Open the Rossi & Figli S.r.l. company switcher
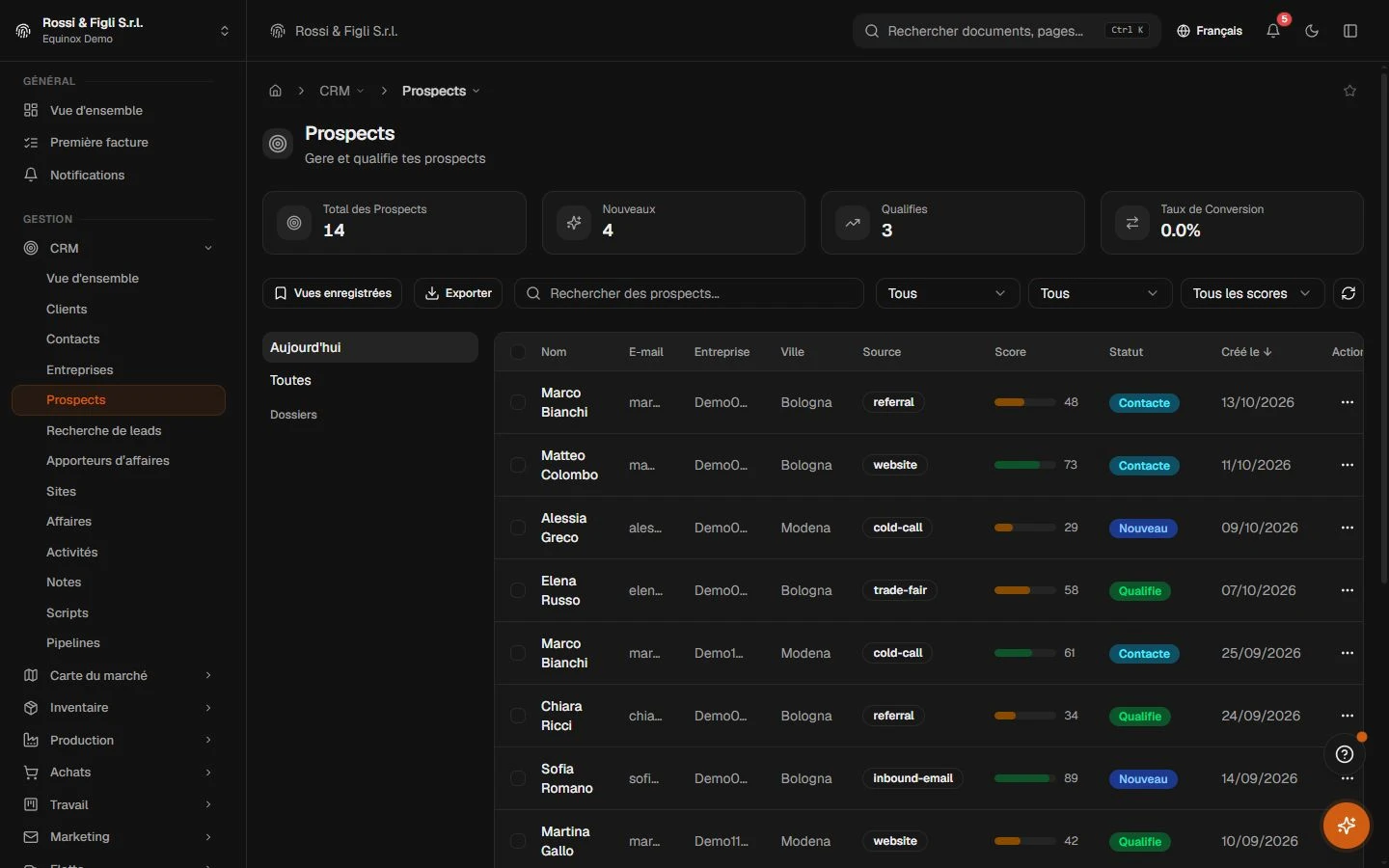The width and height of the screenshot is (1389, 868). pos(123,31)
